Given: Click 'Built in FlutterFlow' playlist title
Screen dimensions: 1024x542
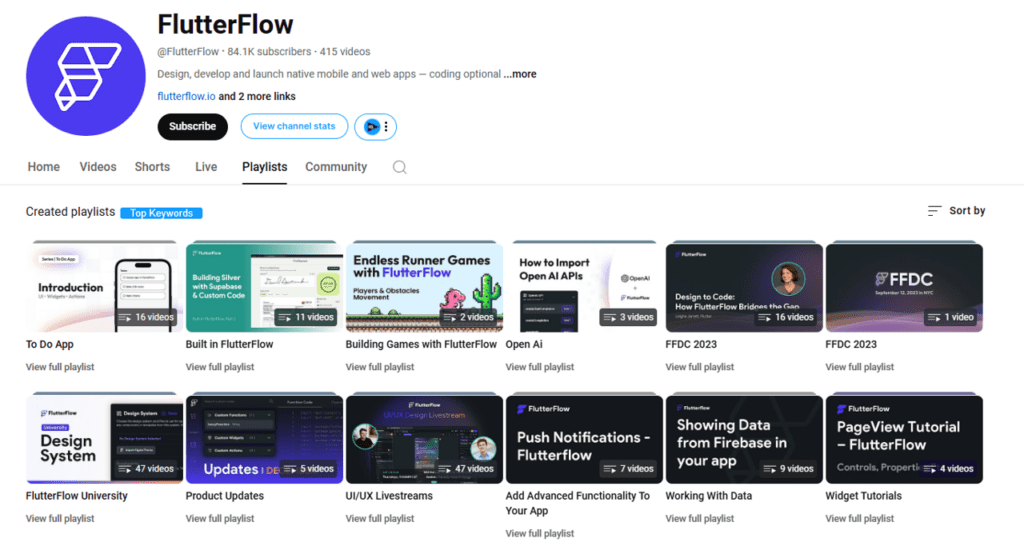Looking at the screenshot, I should (x=229, y=344).
